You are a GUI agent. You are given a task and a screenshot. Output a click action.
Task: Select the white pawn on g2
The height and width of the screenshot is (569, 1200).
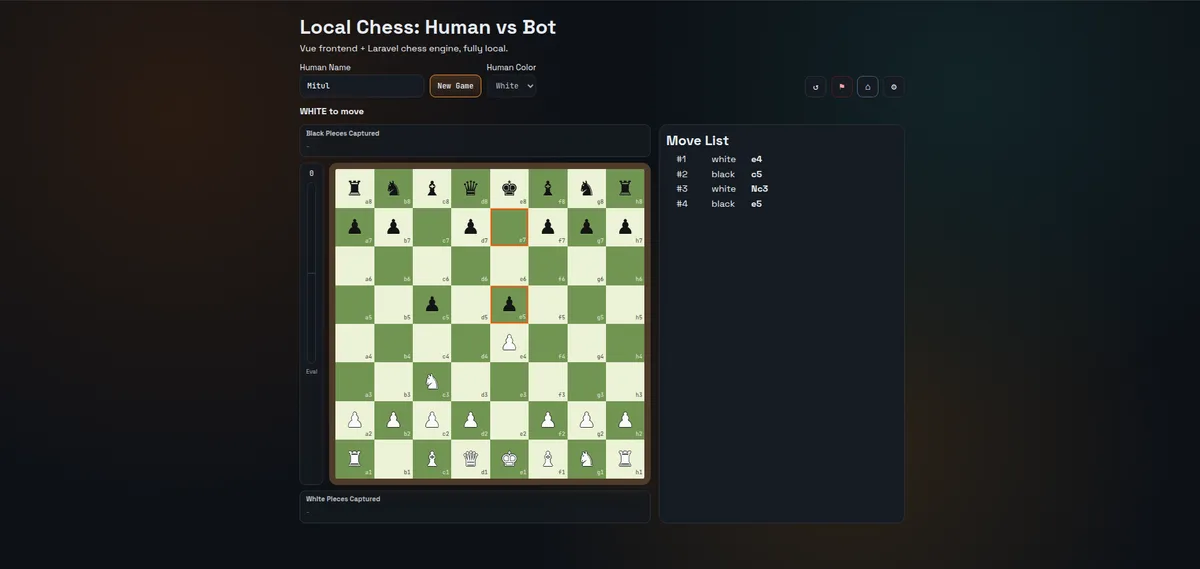coord(587,420)
